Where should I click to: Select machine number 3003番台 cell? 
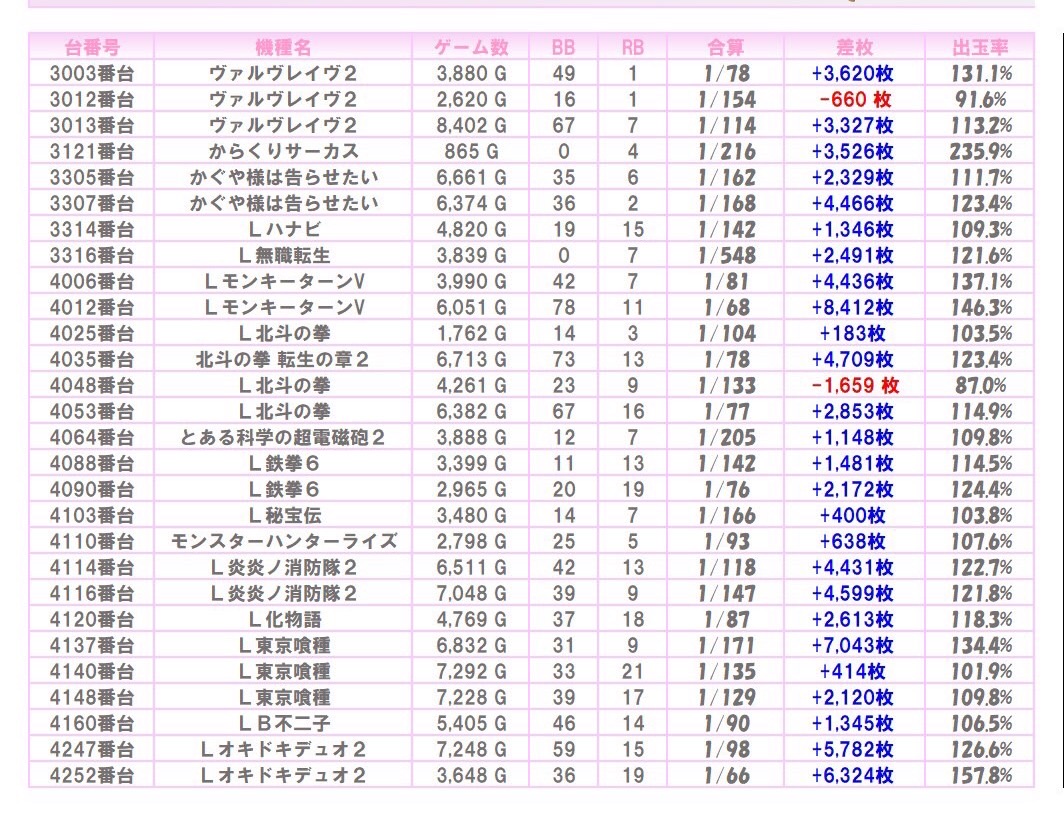click(92, 73)
